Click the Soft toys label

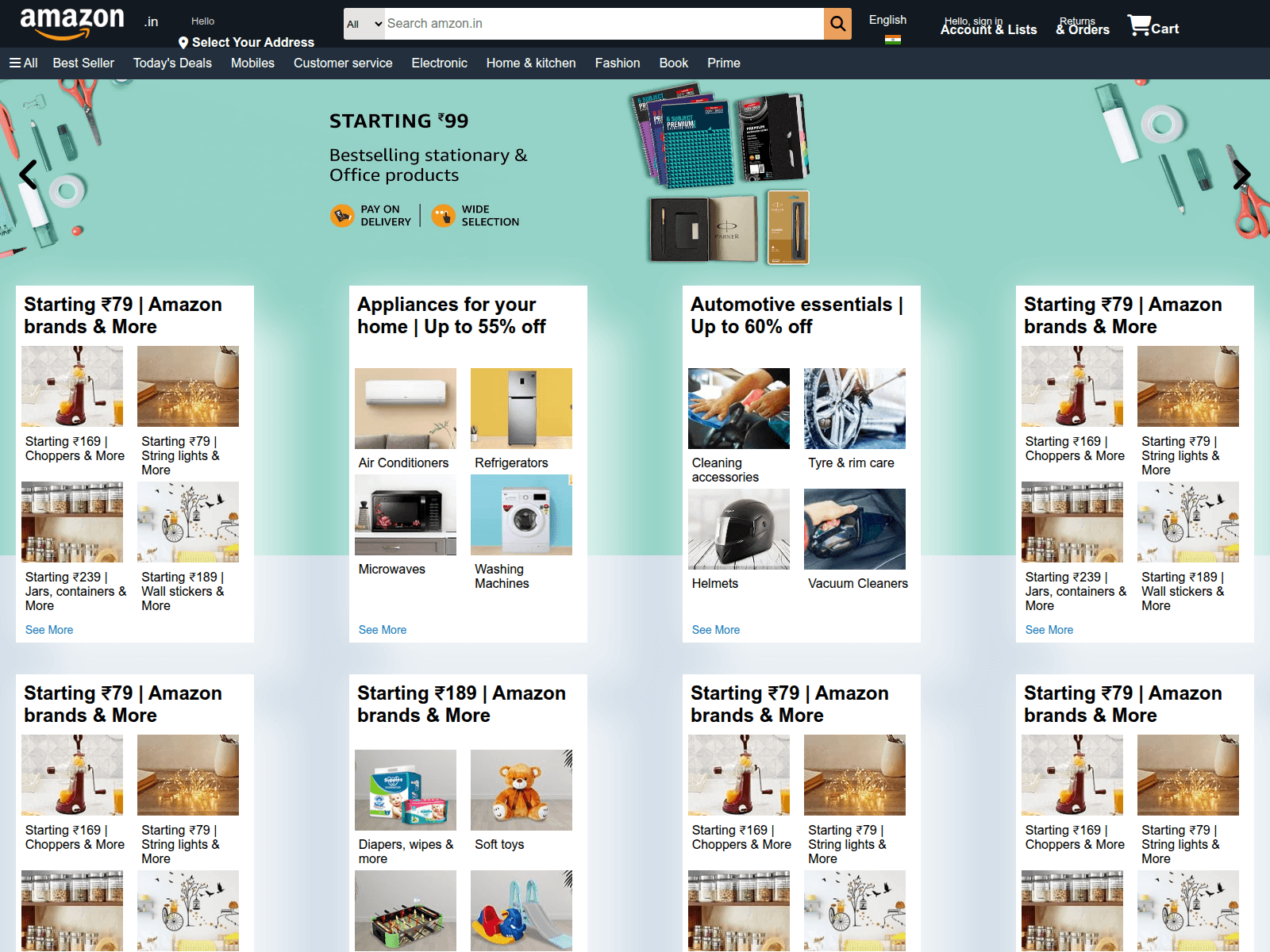point(499,844)
